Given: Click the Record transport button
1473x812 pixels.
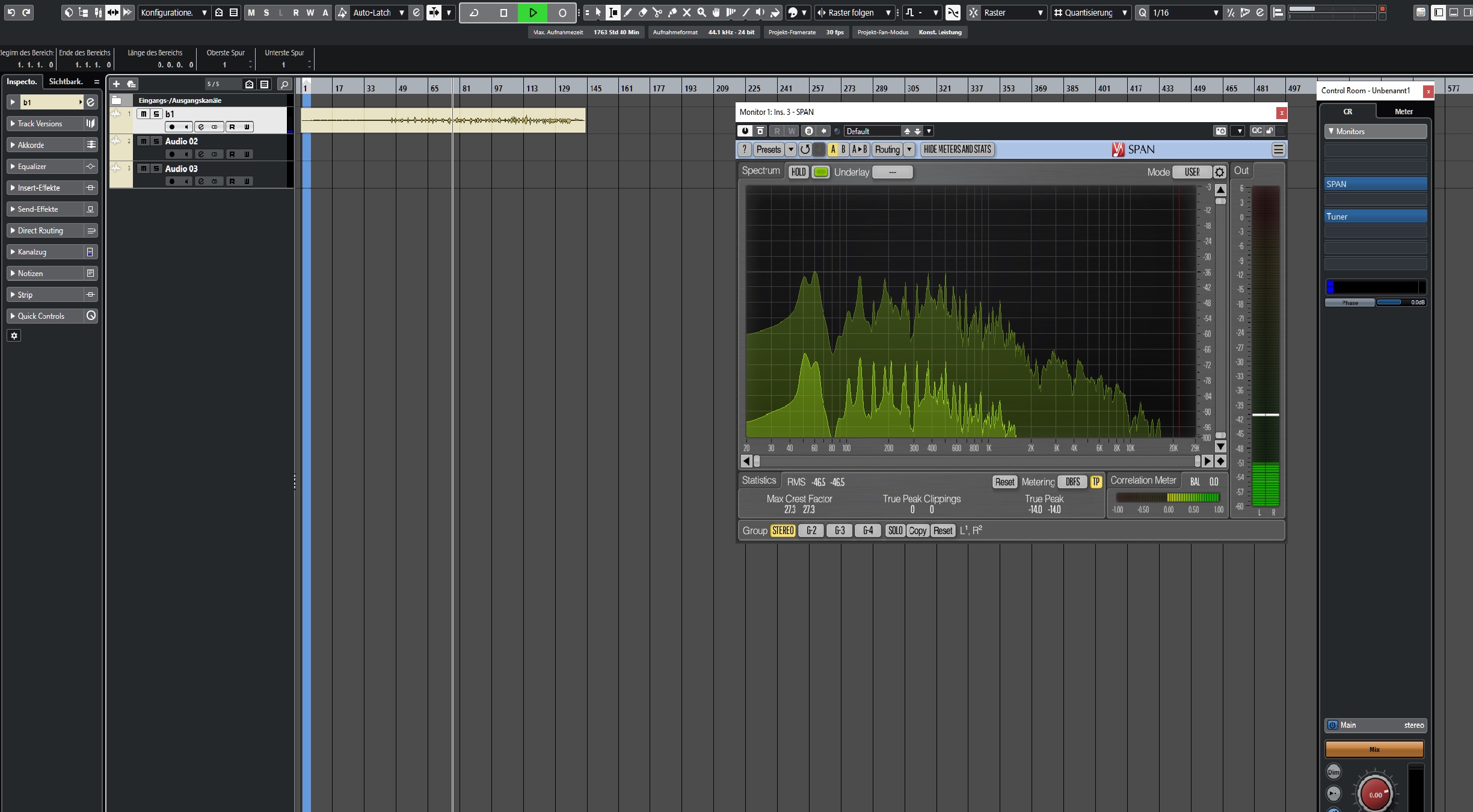Looking at the screenshot, I should 562,13.
